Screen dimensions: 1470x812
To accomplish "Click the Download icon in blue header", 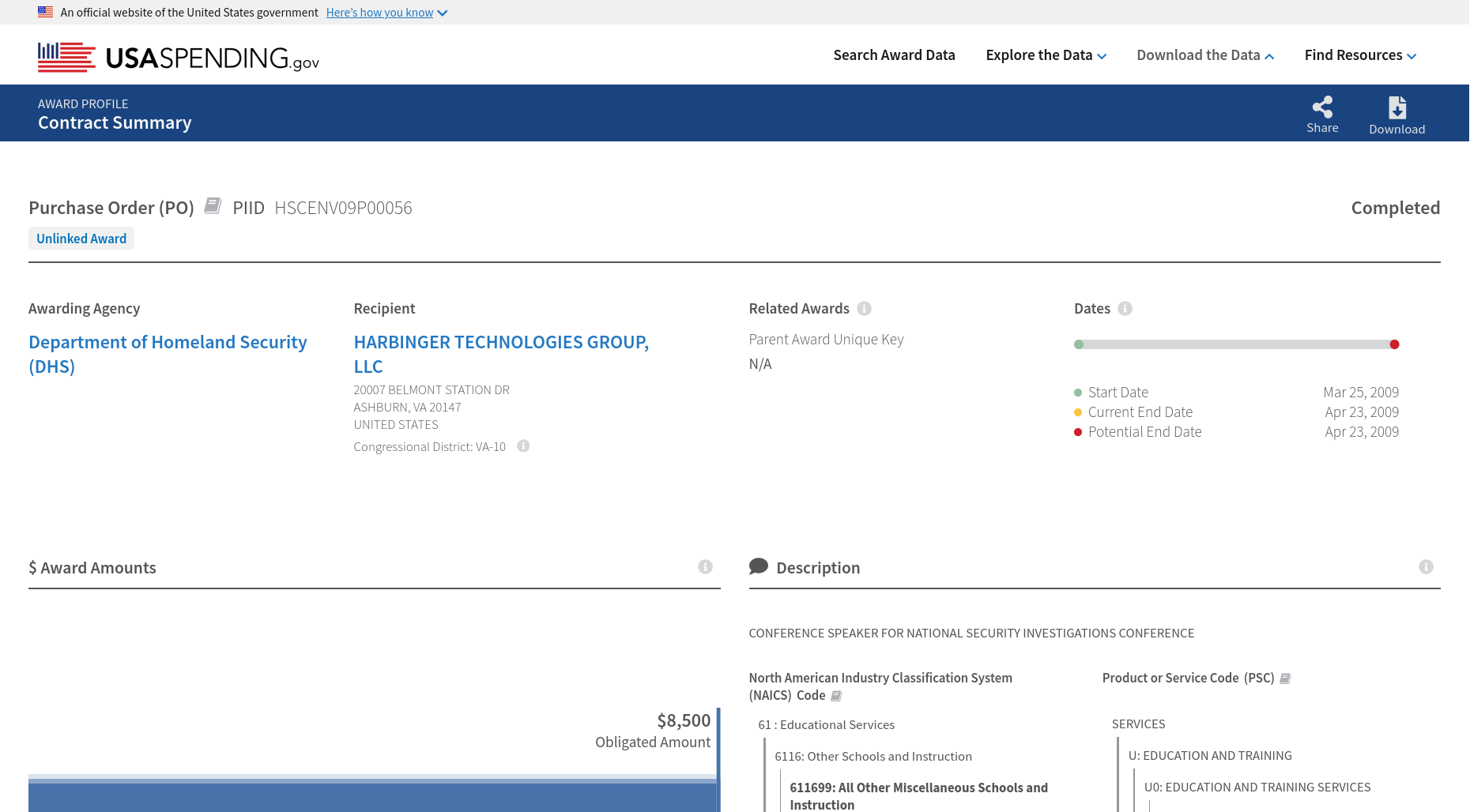I will (1396, 115).
